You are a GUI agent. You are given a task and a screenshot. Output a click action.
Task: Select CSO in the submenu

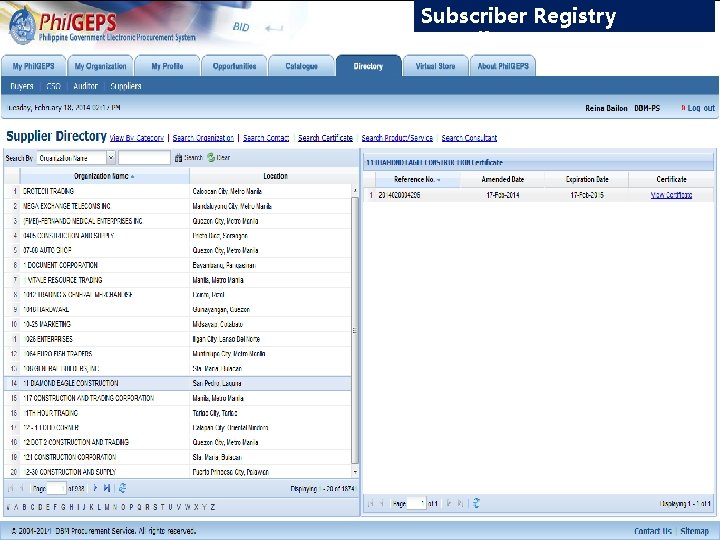[x=54, y=86]
